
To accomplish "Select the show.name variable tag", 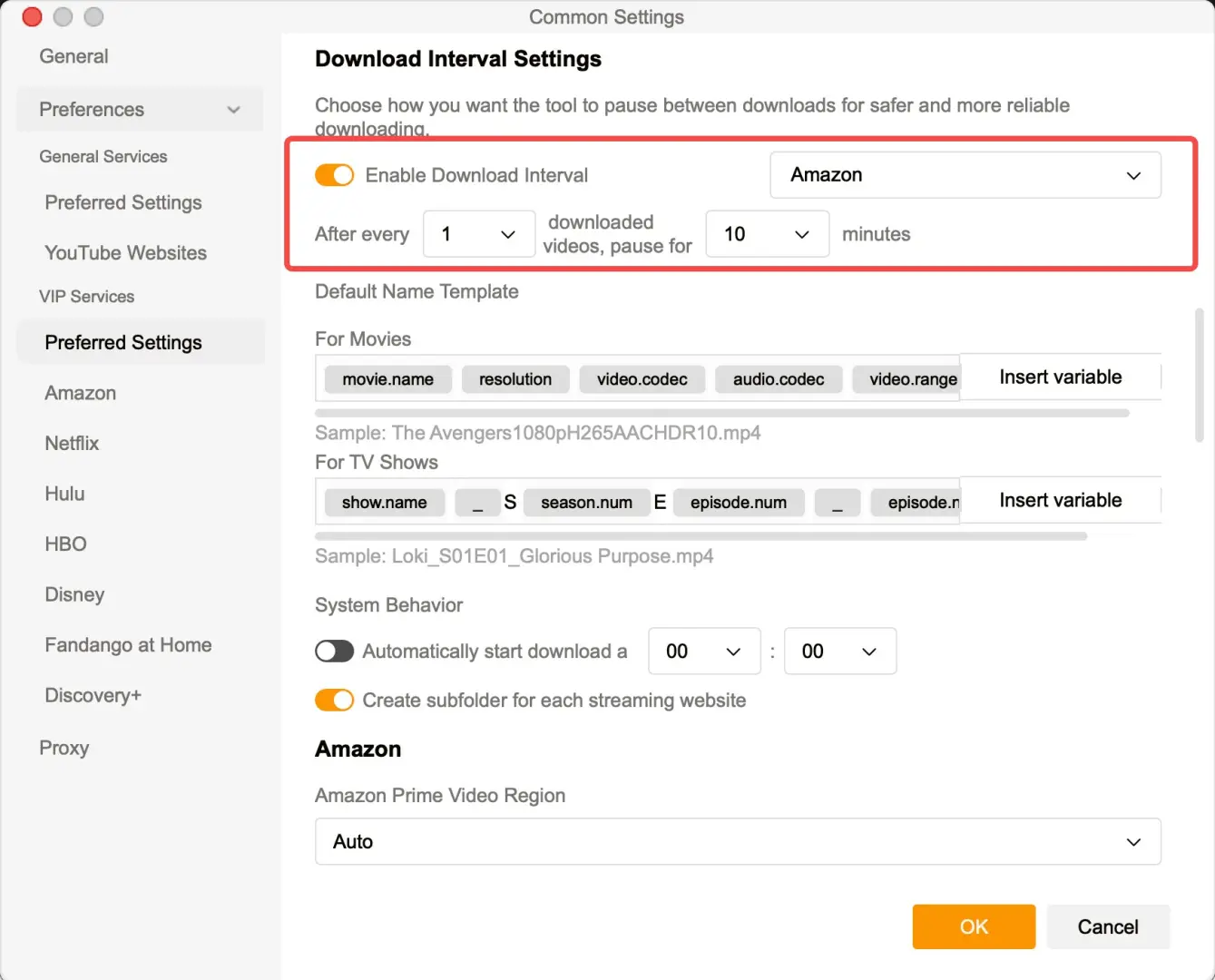I will click(385, 503).
